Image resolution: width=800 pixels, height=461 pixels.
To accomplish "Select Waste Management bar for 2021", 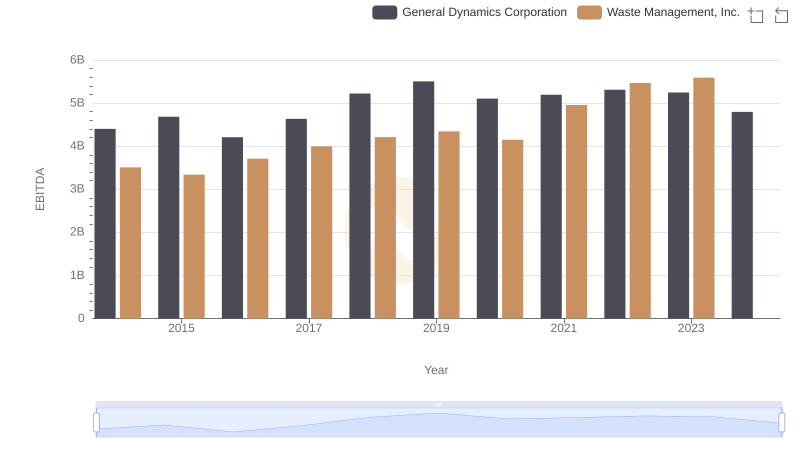I will pos(577,212).
